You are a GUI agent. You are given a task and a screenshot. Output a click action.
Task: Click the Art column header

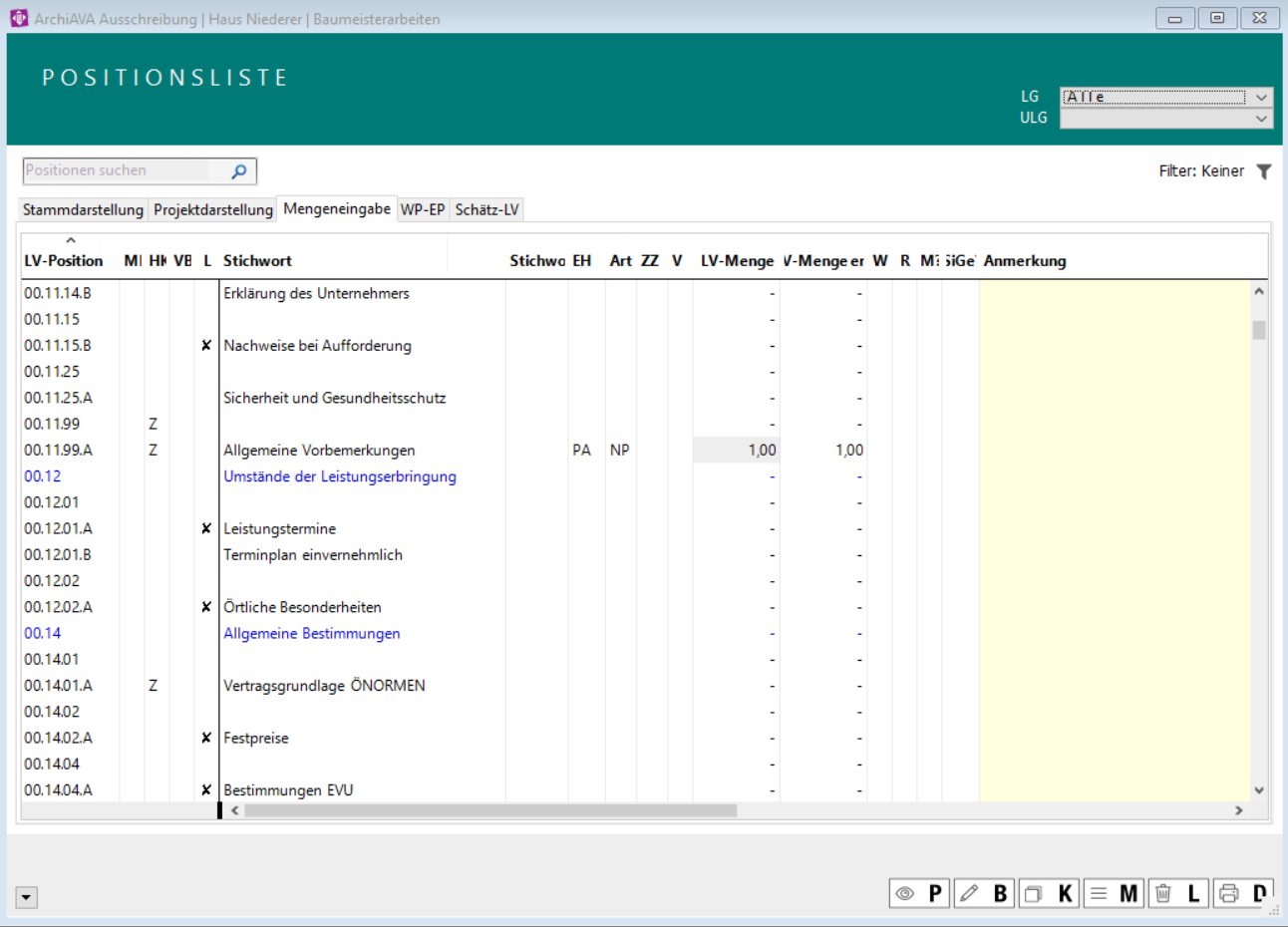click(621, 261)
